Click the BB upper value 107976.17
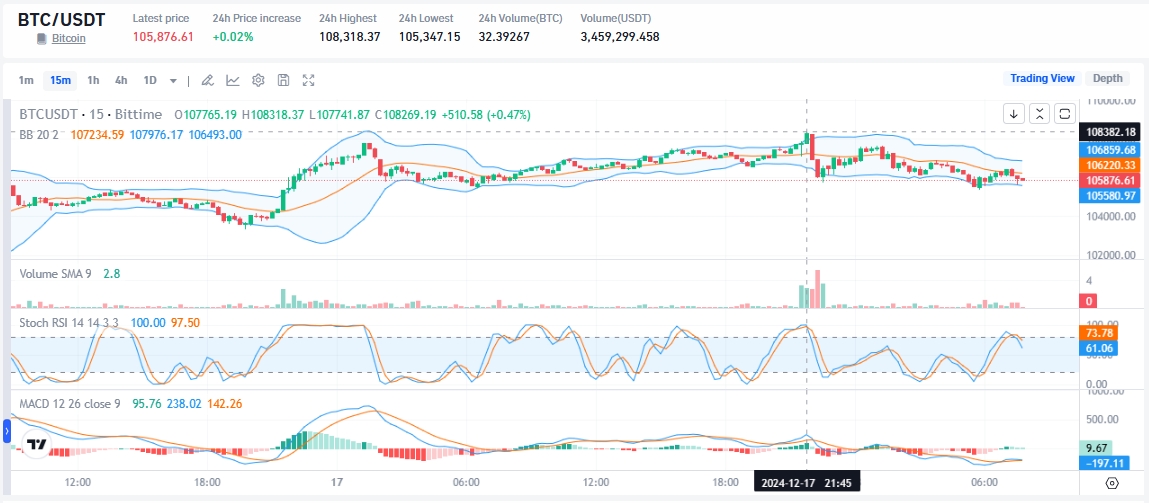 pyautogui.click(x=155, y=134)
